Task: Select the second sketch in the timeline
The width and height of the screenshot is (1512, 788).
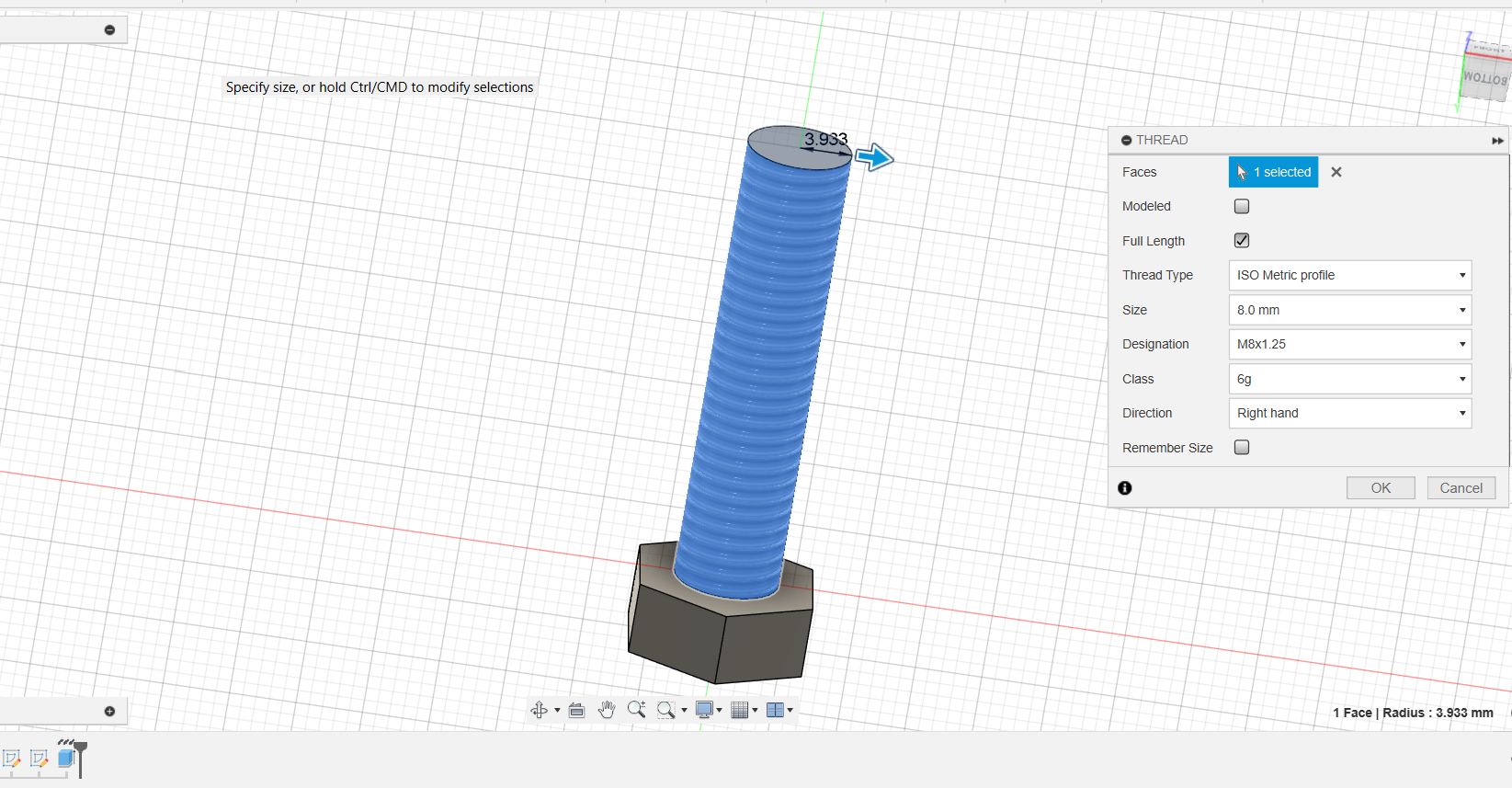Action: tap(39, 759)
